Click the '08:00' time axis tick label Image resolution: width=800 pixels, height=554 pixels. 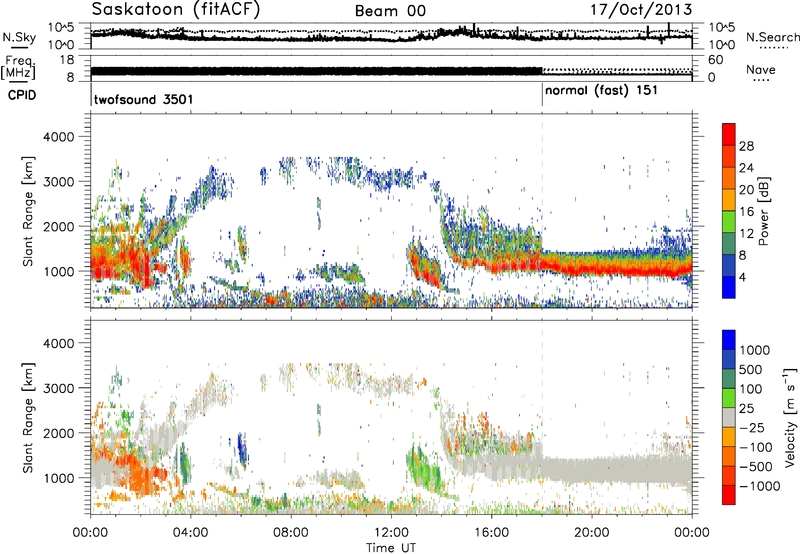291,533
